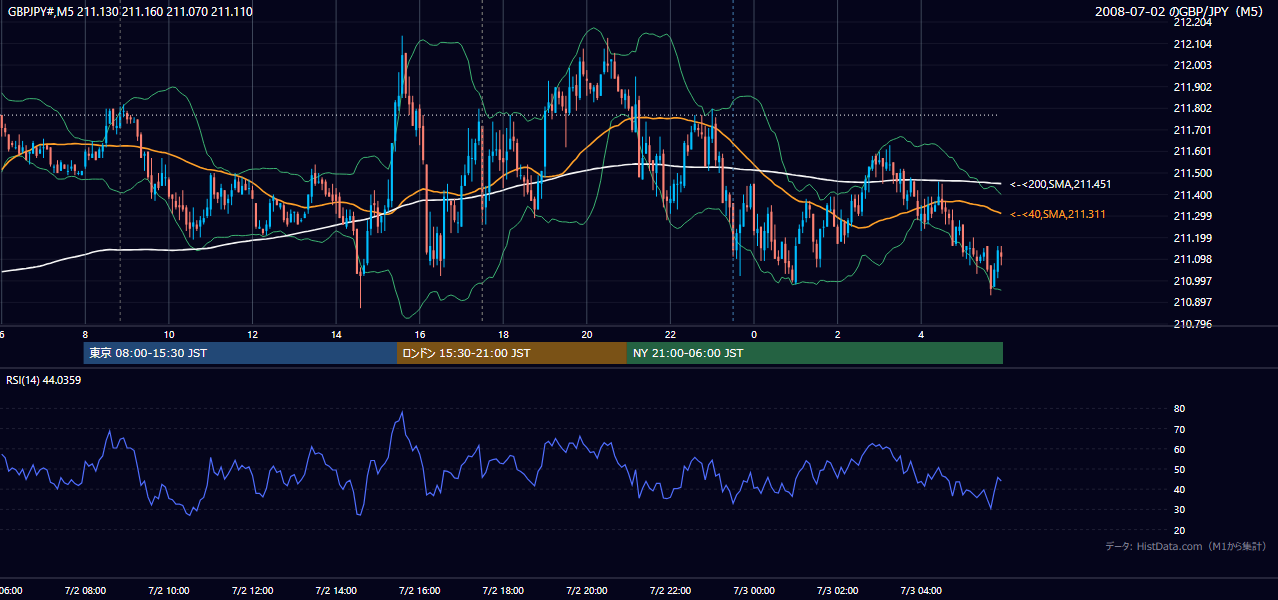
Task: Click the RSI(14) 44.0359 indicator label
Action: [x=44, y=380]
